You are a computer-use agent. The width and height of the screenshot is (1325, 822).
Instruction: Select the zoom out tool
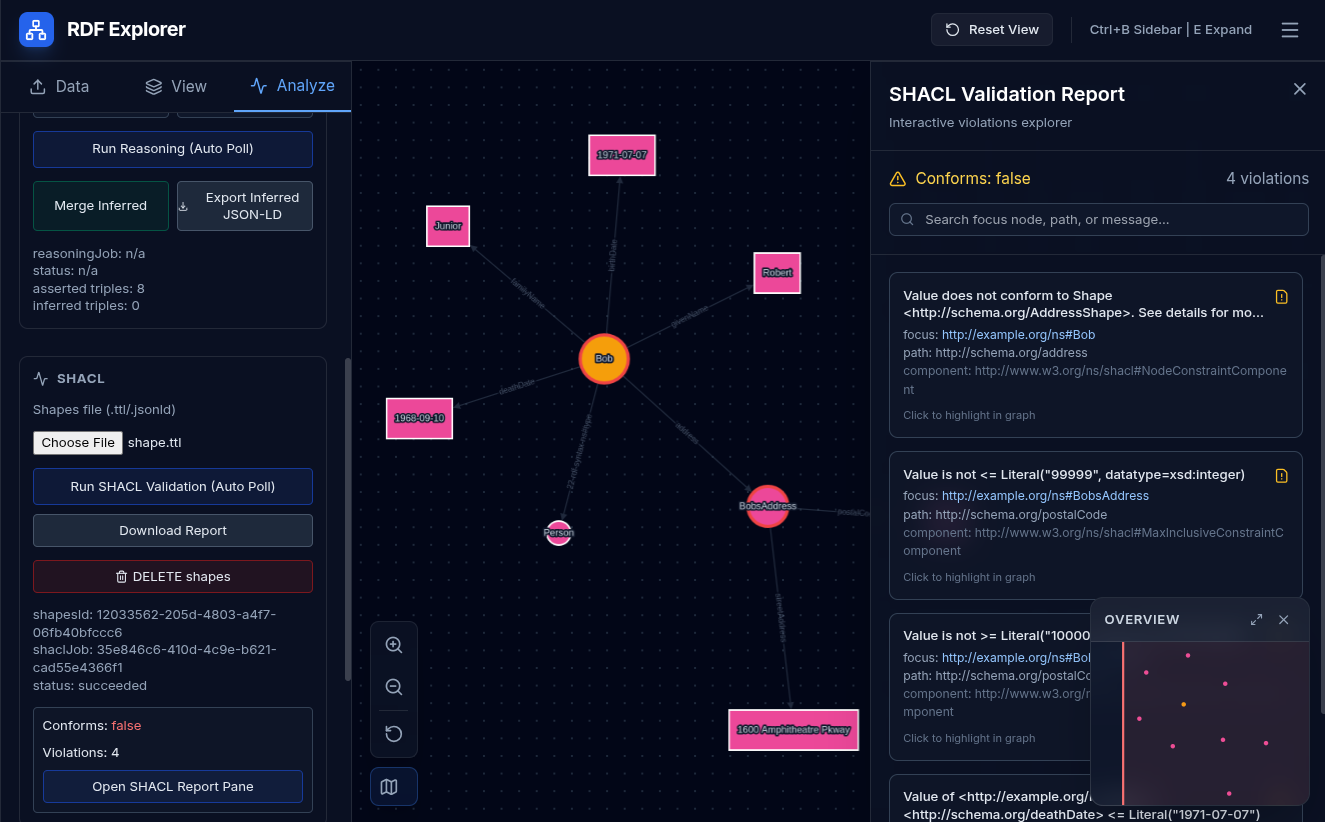coord(393,687)
